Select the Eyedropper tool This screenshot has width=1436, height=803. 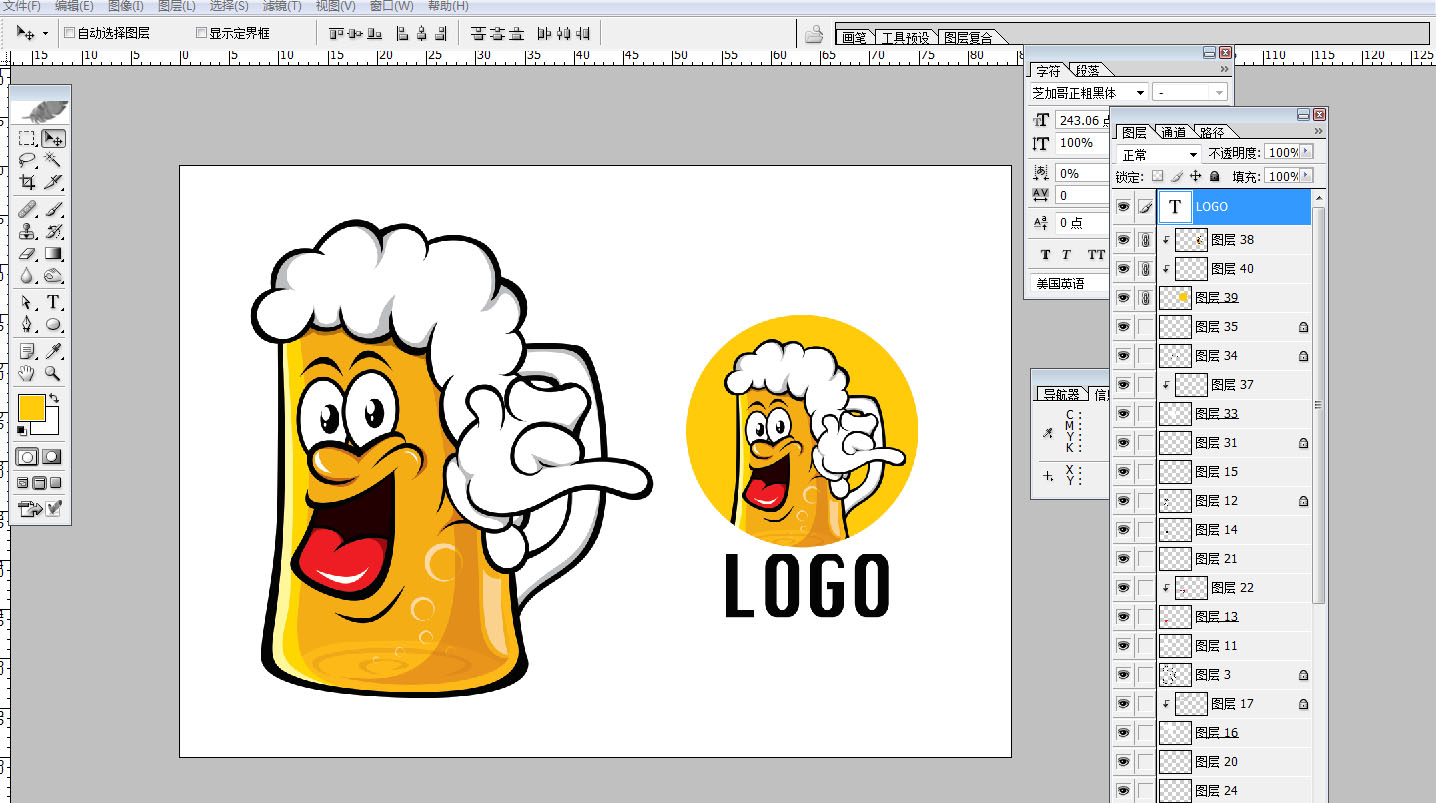tap(53, 351)
